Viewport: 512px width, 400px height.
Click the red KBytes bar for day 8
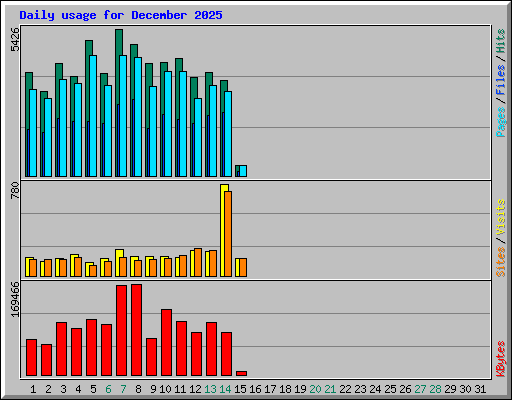click(x=136, y=330)
